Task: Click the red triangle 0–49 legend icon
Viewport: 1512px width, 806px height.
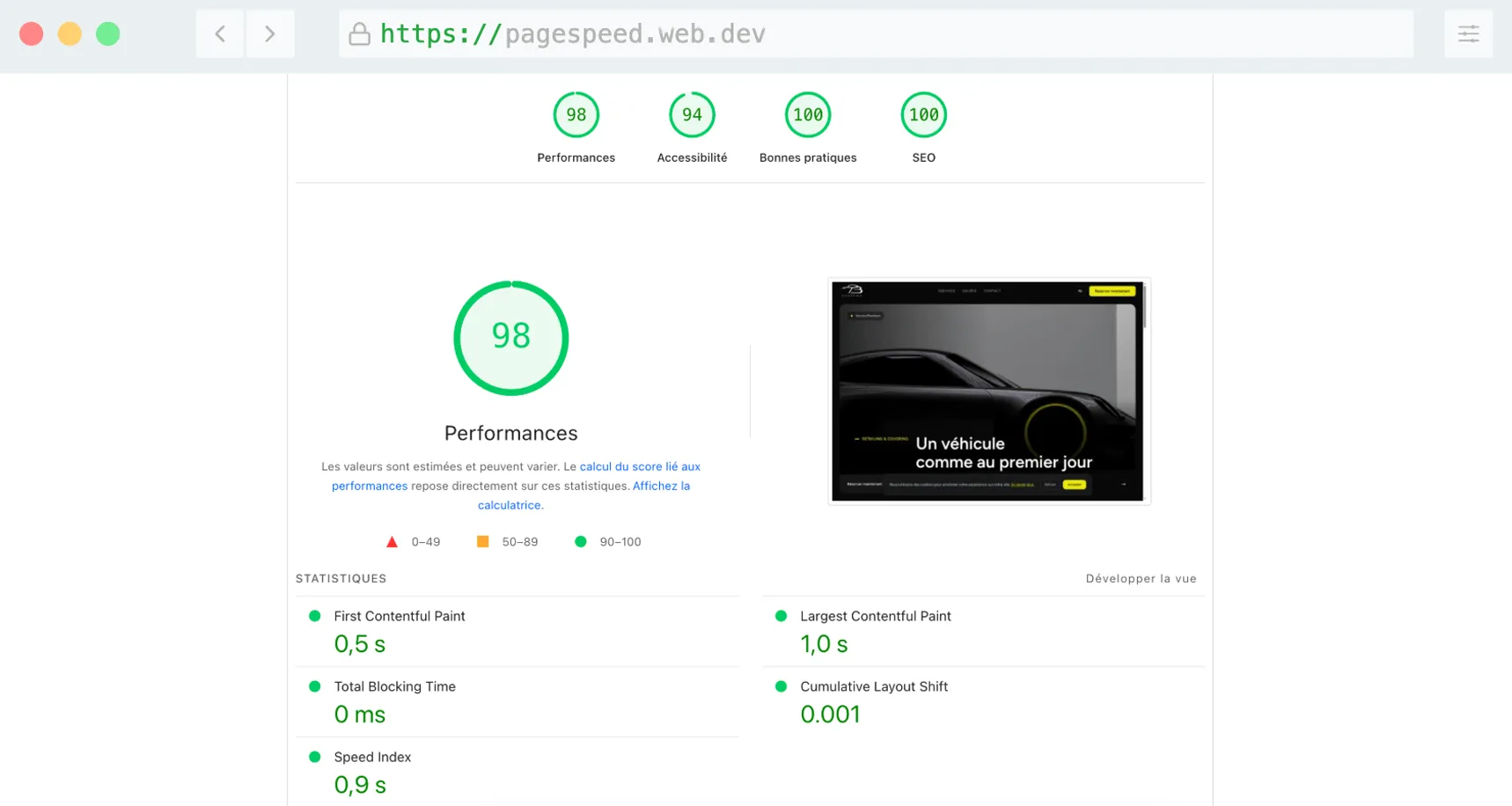Action: click(x=392, y=541)
